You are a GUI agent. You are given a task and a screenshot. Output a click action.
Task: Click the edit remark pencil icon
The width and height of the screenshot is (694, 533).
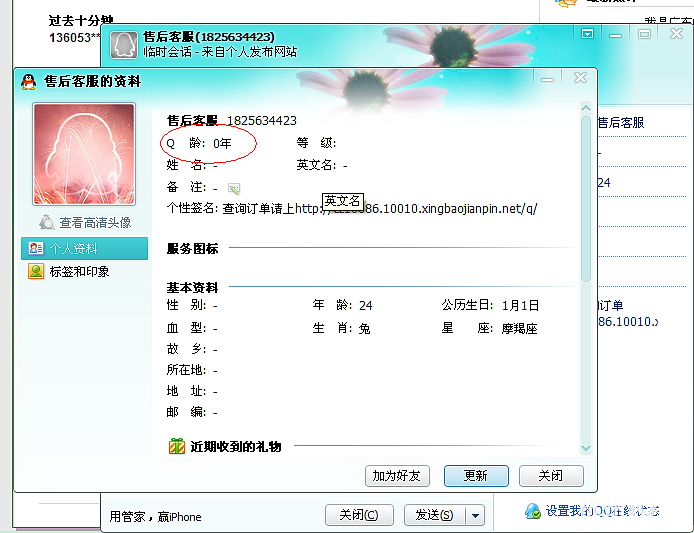(234, 189)
